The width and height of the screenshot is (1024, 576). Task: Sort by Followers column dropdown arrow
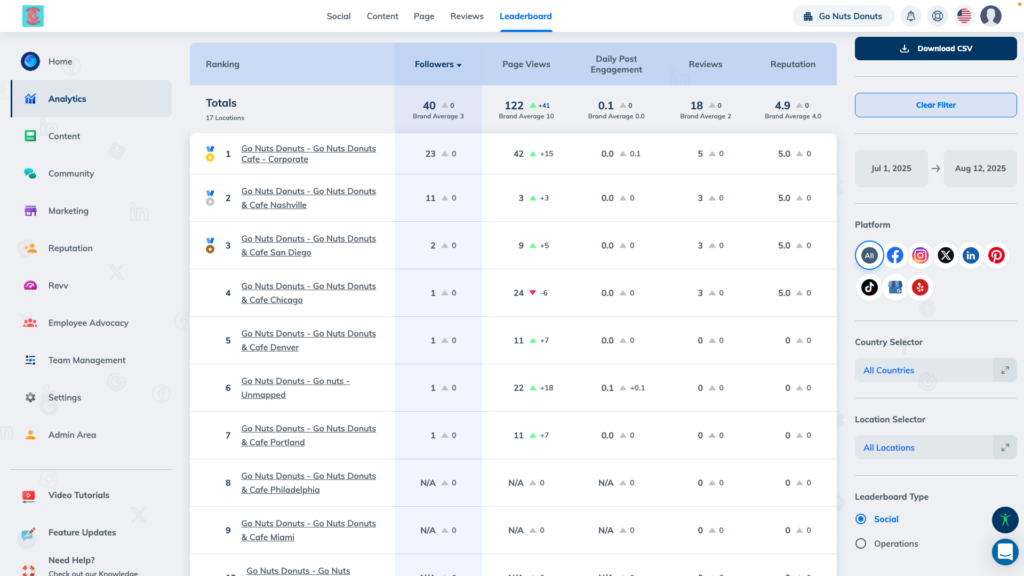tap(459, 65)
